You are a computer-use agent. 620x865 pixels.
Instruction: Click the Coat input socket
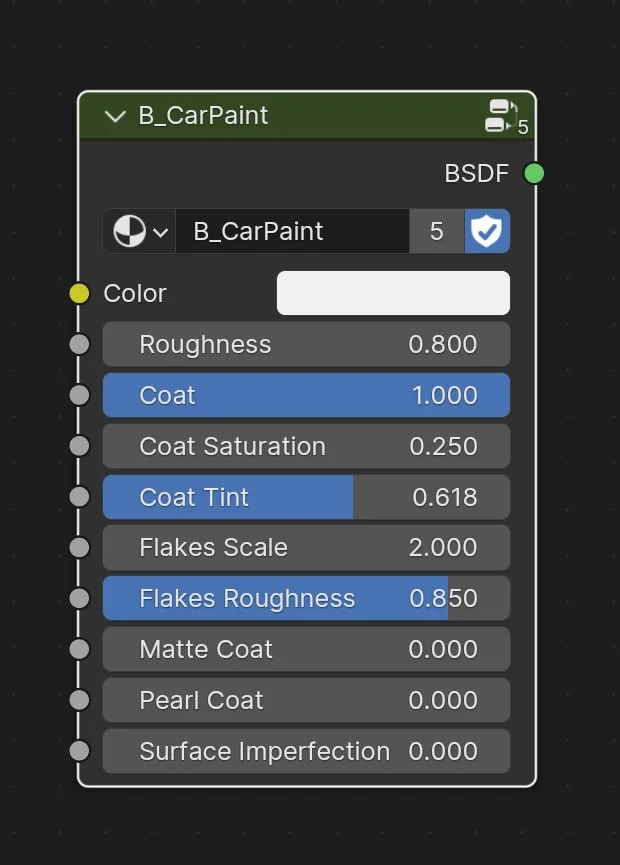click(x=78, y=395)
